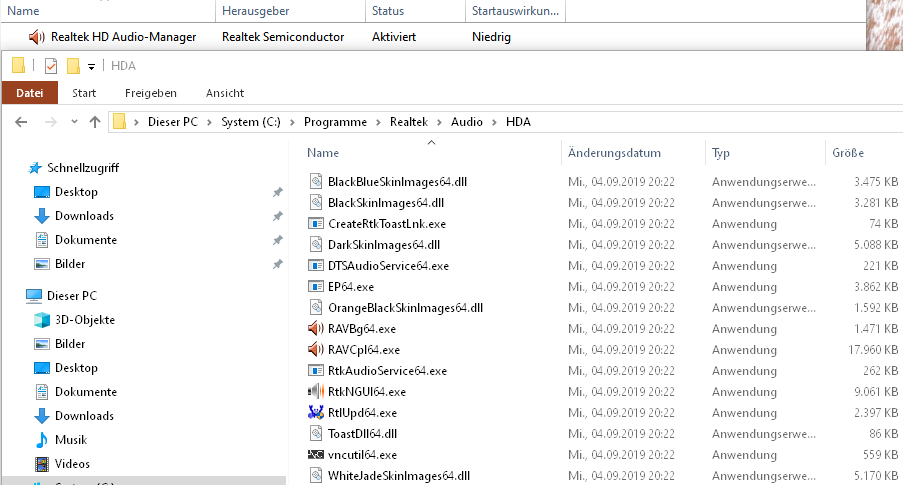Click the Schnellzugriff star icon
903x485 pixels.
tap(35, 168)
